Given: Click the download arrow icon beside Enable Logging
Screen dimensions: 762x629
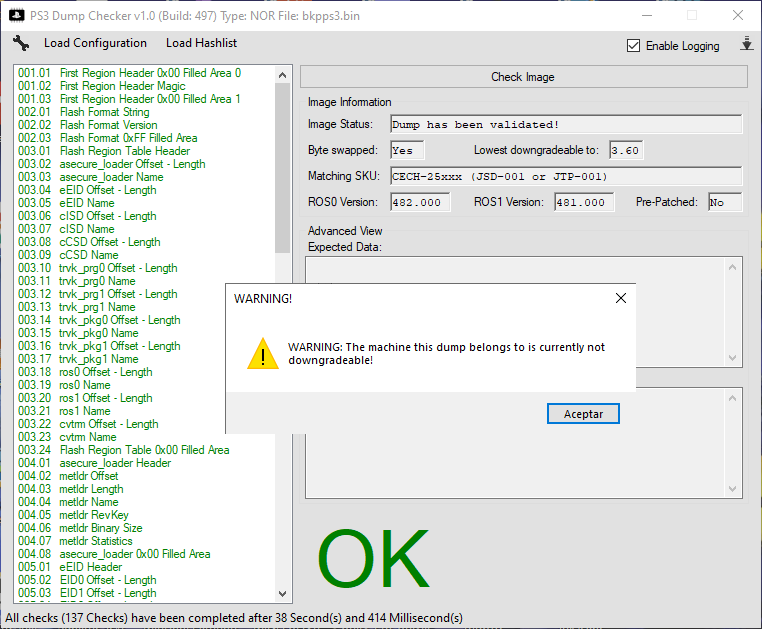Looking at the screenshot, I should point(746,44).
